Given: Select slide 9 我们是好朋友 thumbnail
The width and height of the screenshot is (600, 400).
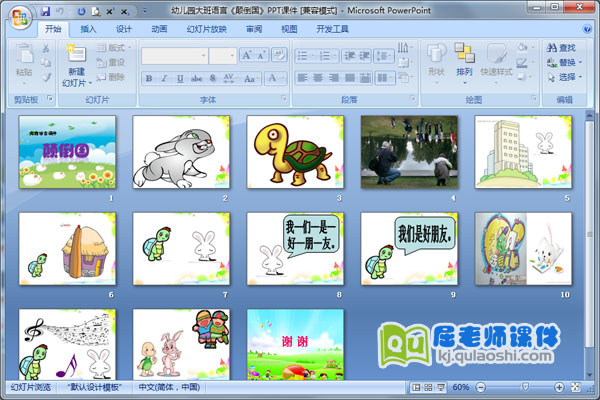Looking at the screenshot, I should (409, 249).
